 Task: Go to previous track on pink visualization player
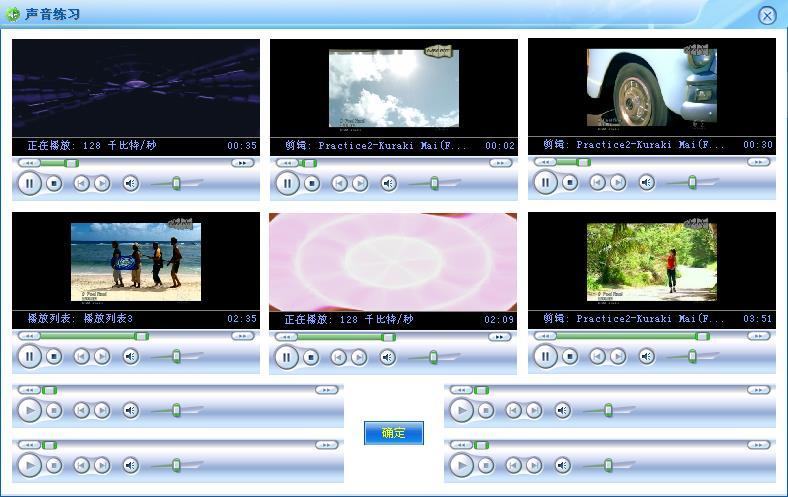(339, 357)
